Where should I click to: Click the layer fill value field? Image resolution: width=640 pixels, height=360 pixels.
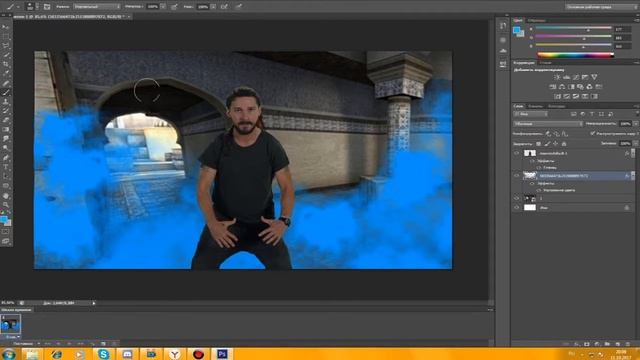(x=625, y=144)
